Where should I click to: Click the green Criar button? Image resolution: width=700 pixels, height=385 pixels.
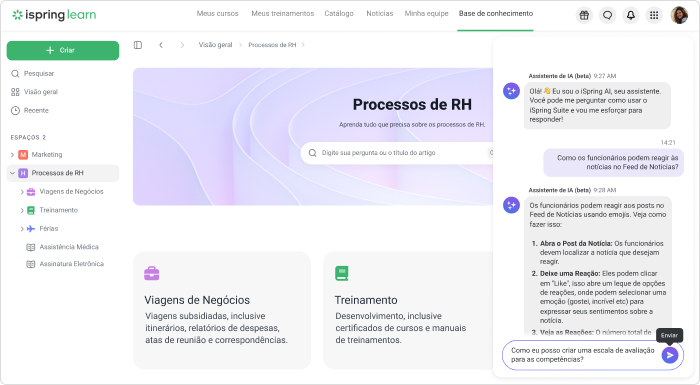[x=63, y=50]
